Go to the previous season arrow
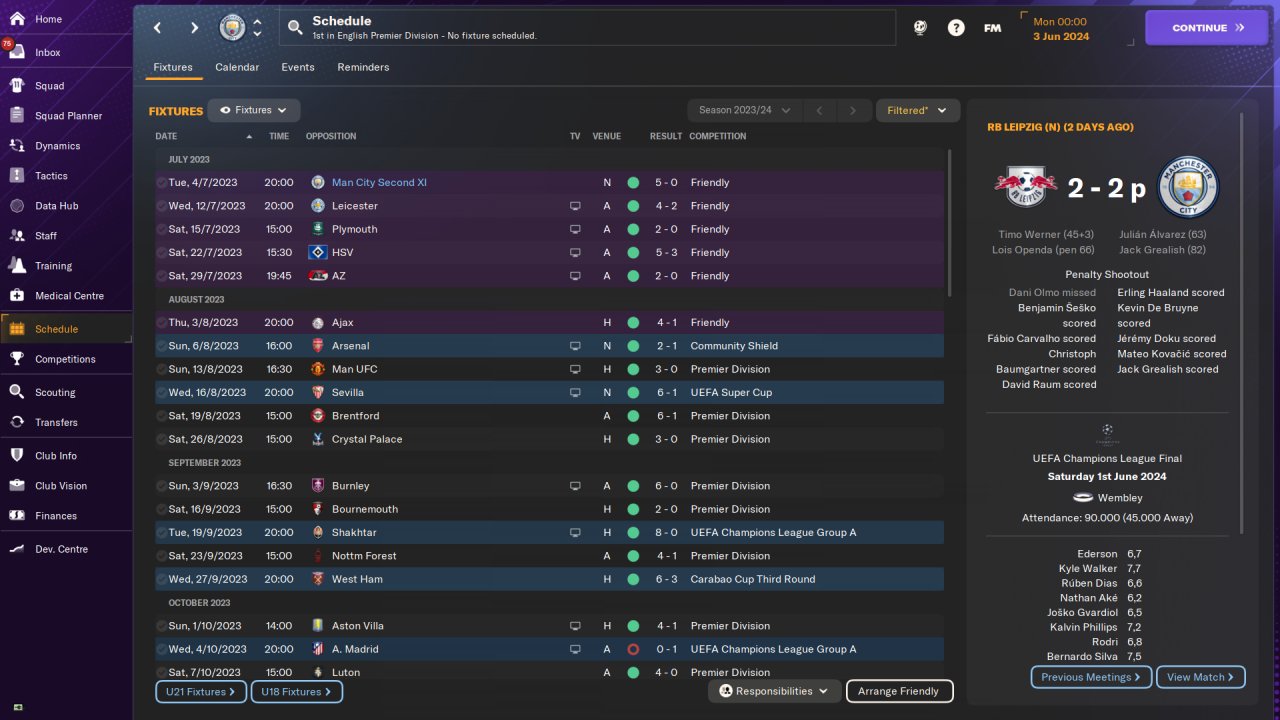 819,110
